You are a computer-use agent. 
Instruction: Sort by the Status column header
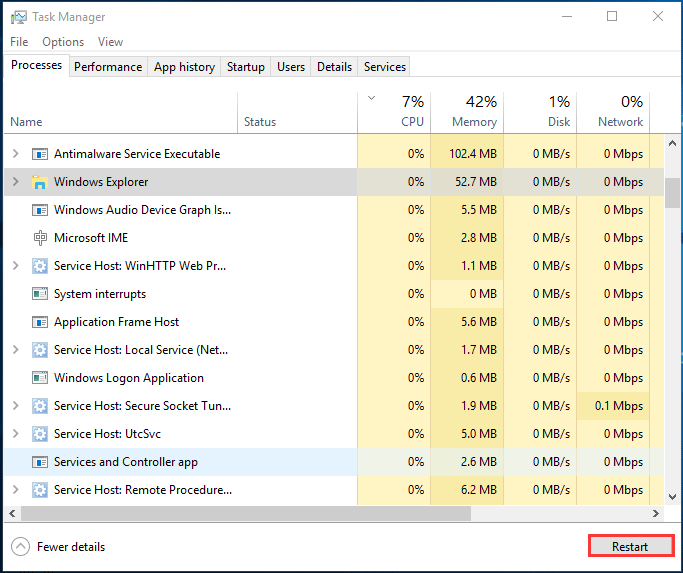click(x=298, y=112)
